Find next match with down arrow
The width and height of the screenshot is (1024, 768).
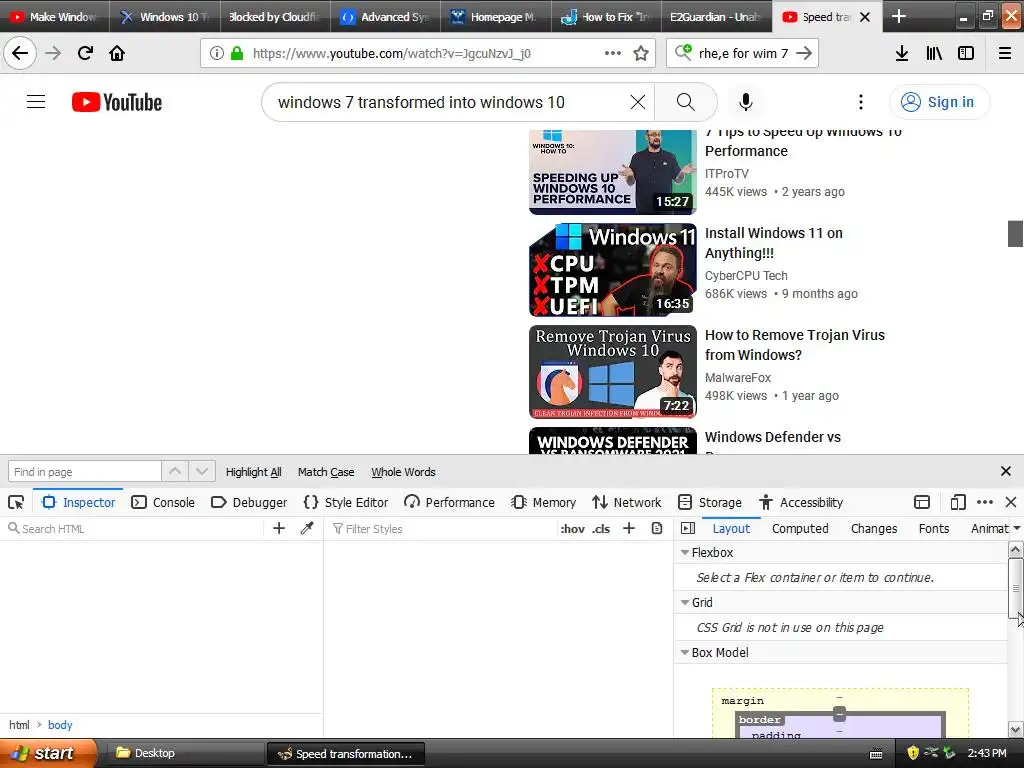point(202,471)
